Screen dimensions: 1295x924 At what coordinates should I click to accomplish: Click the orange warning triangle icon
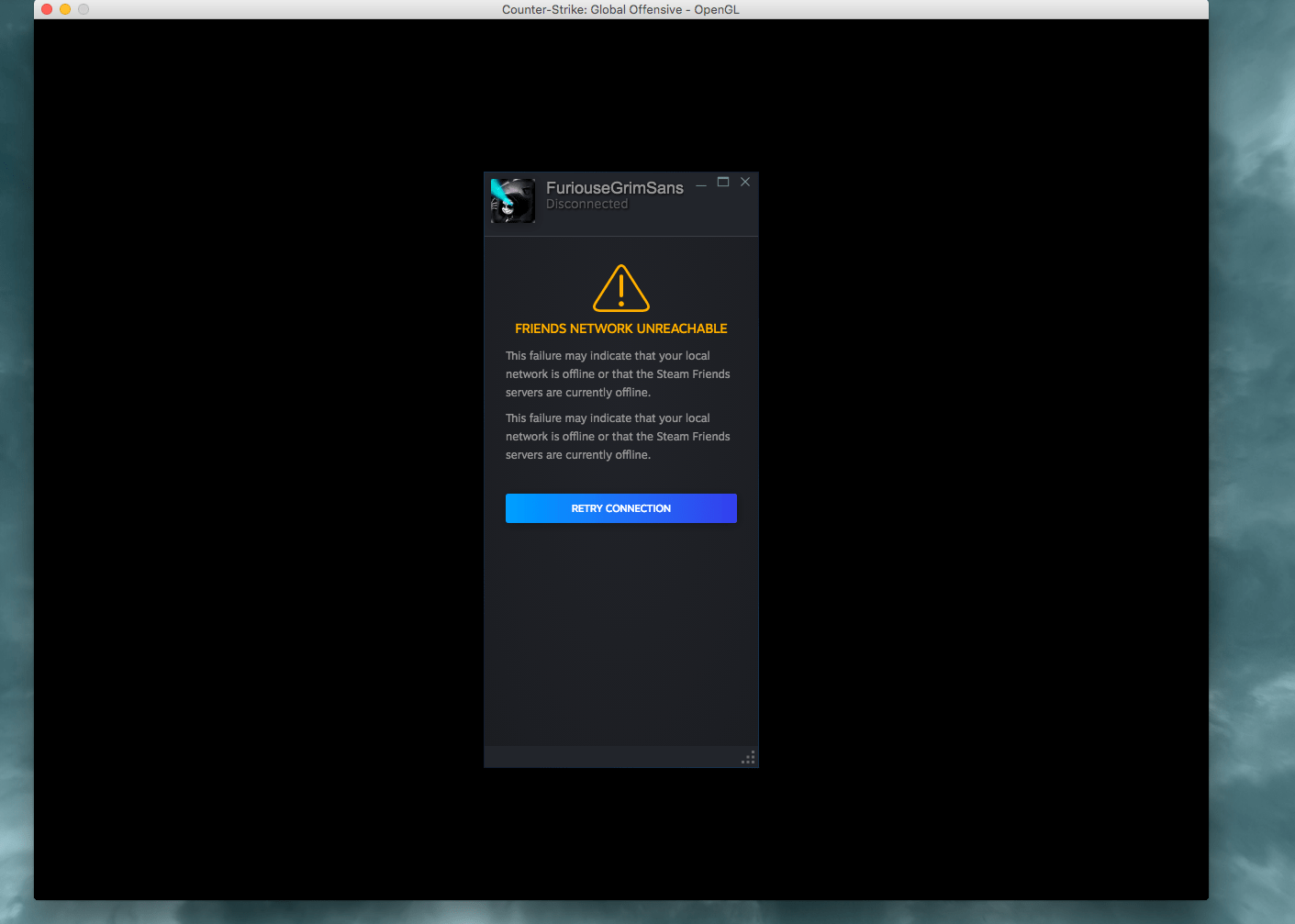(621, 288)
